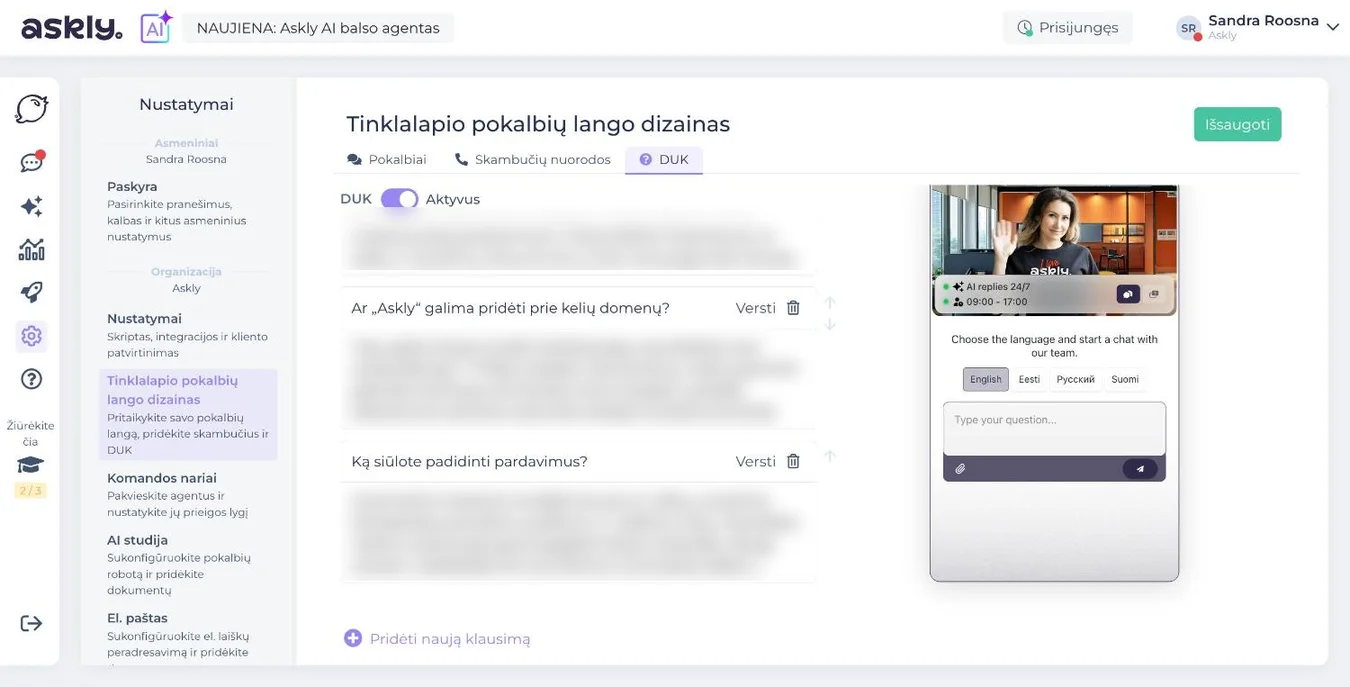
Task: Click the plus icon to add question
Action: (352, 638)
